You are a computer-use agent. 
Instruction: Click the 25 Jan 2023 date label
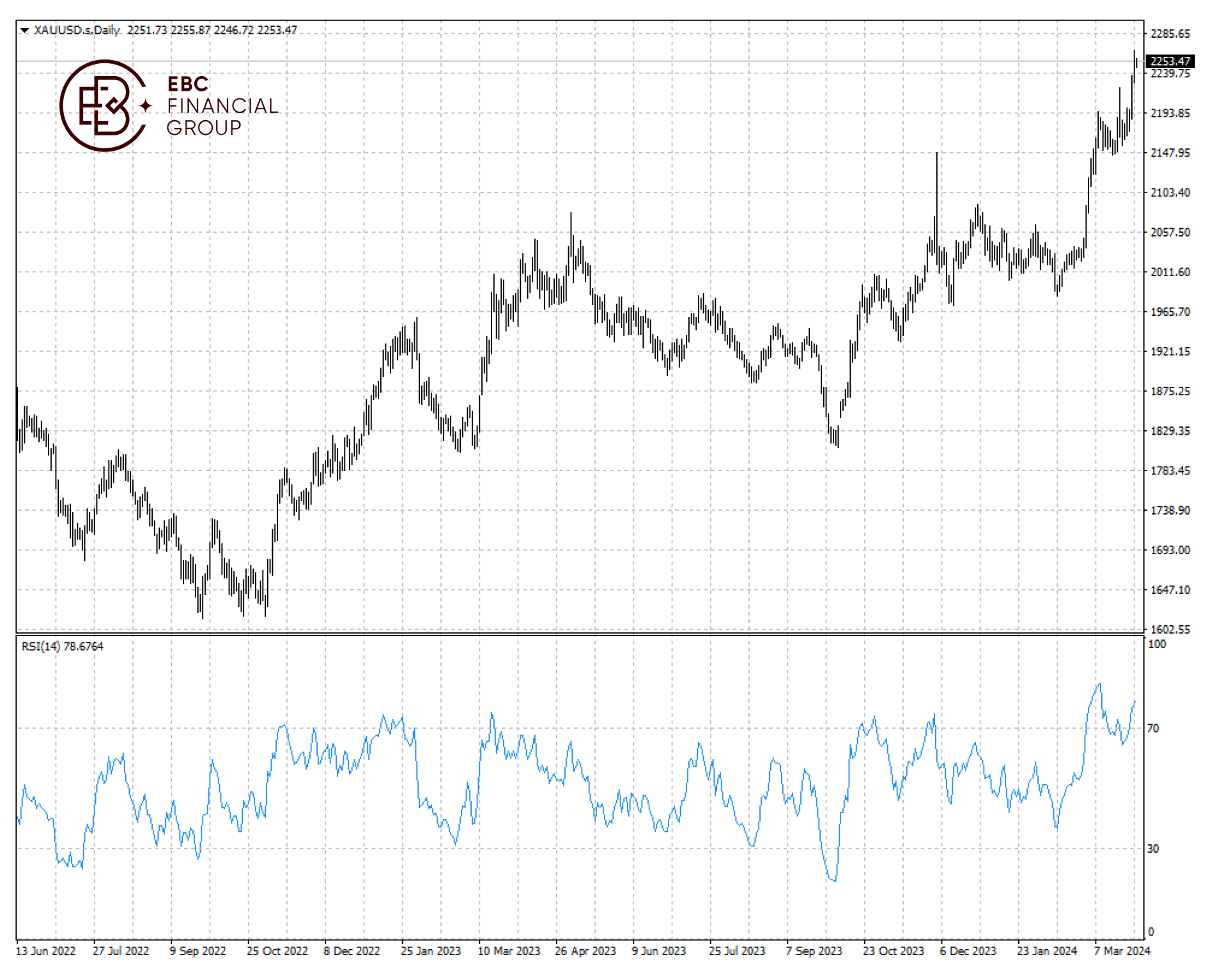tap(431, 951)
